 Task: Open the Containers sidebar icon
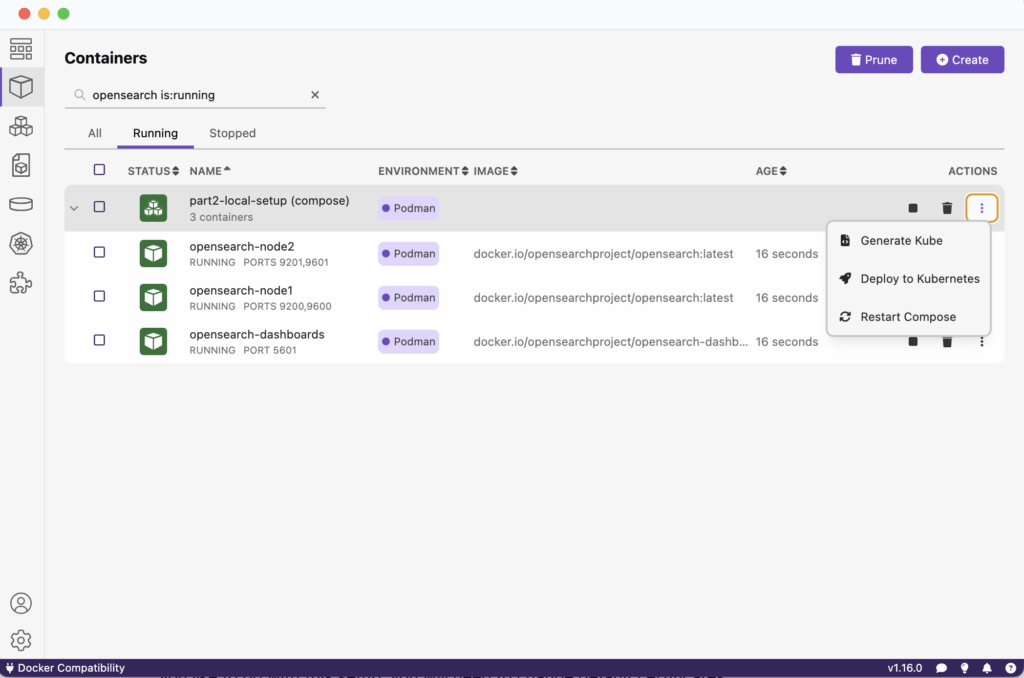(x=21, y=87)
